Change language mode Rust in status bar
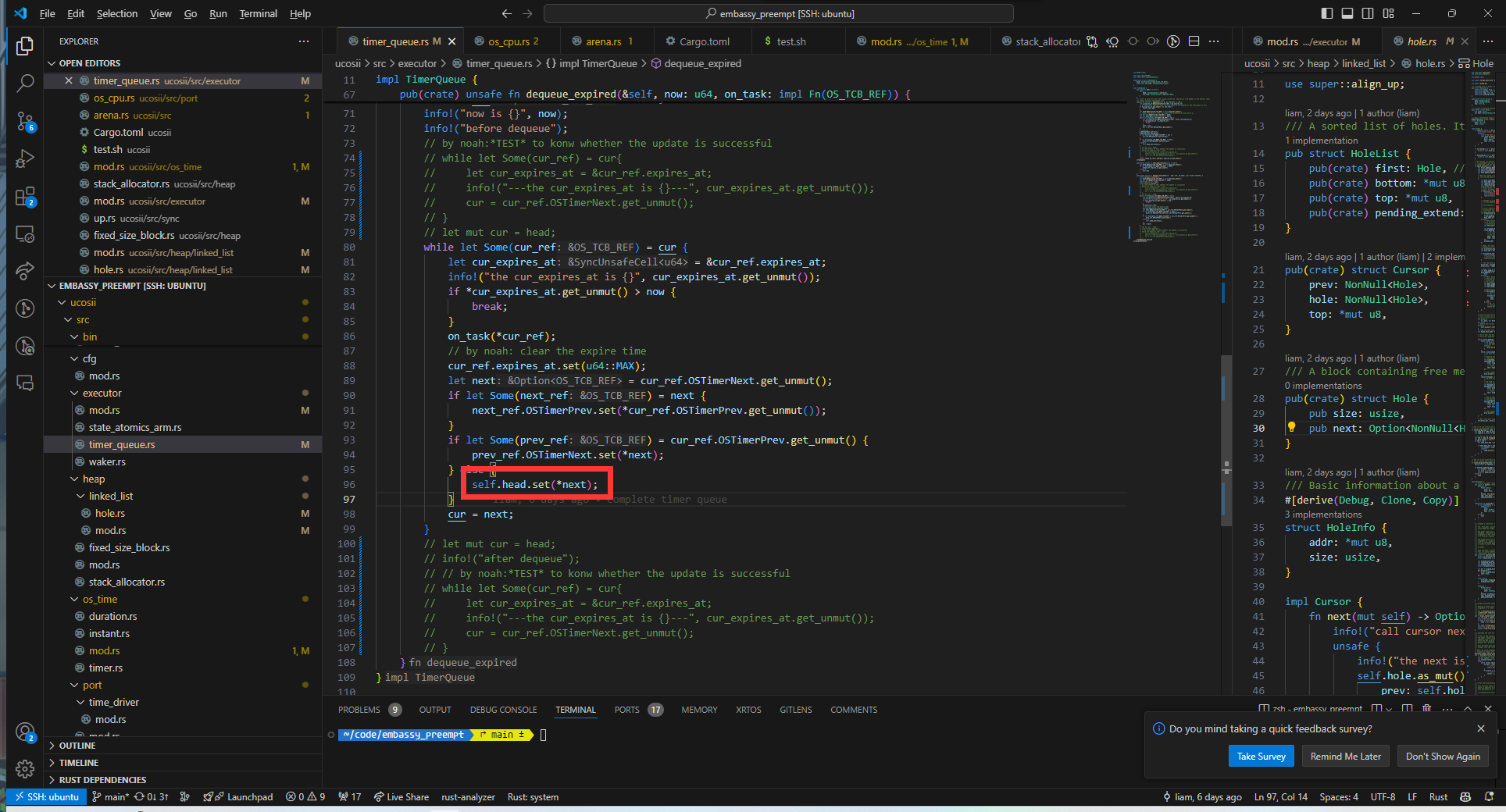1506x812 pixels. click(1438, 797)
